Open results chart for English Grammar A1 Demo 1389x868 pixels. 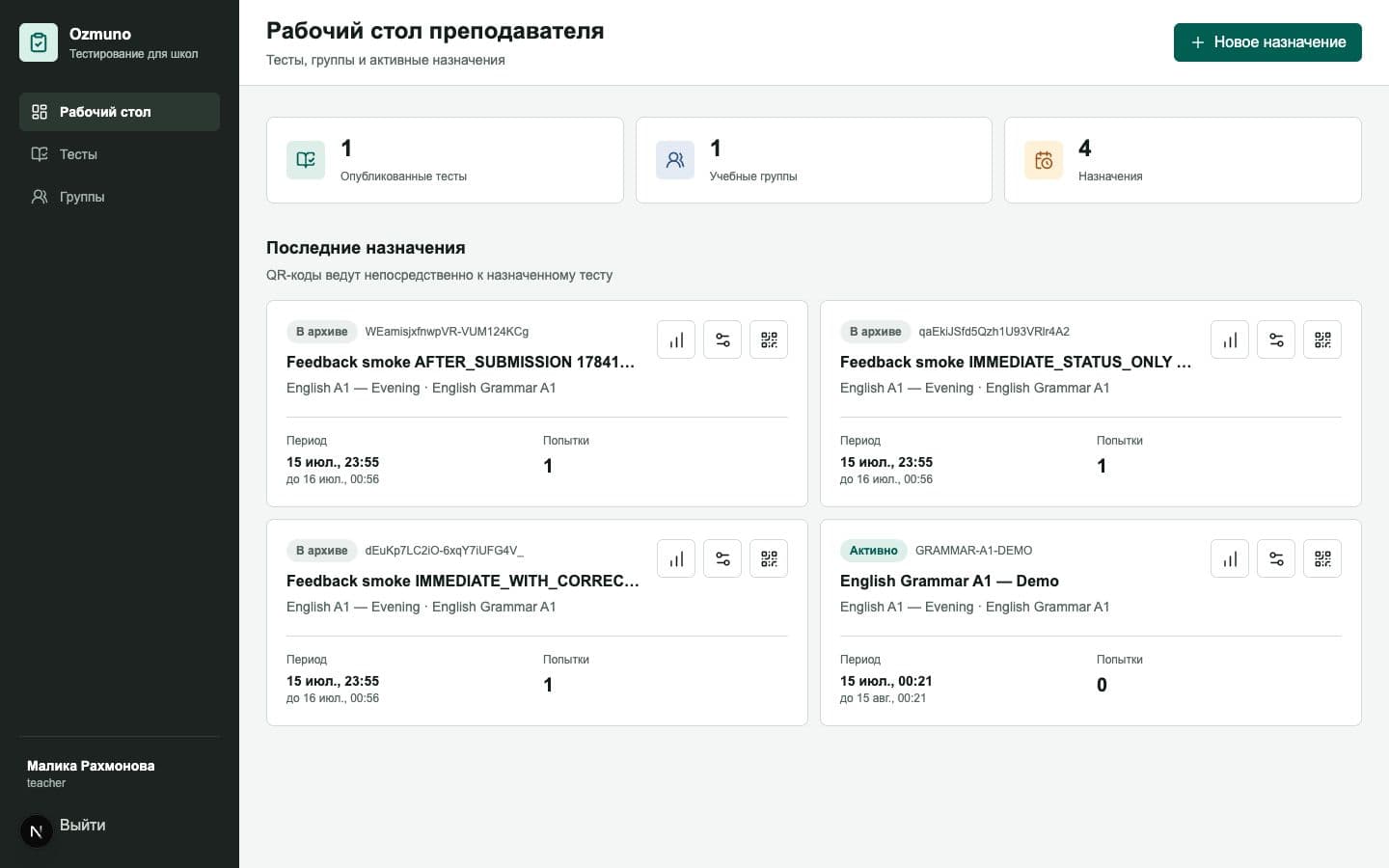[x=1230, y=558]
